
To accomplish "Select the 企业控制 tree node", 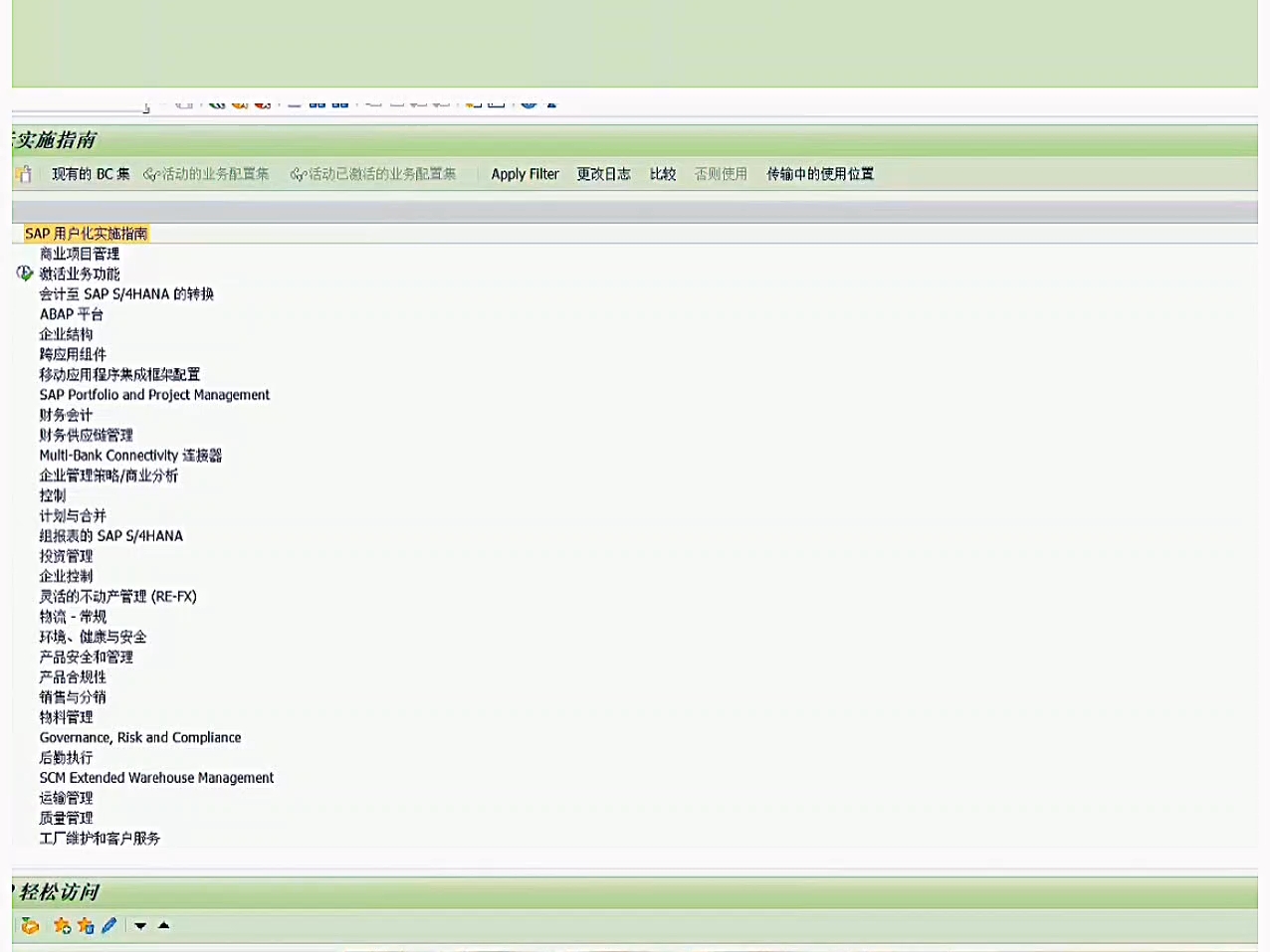I will point(66,576).
